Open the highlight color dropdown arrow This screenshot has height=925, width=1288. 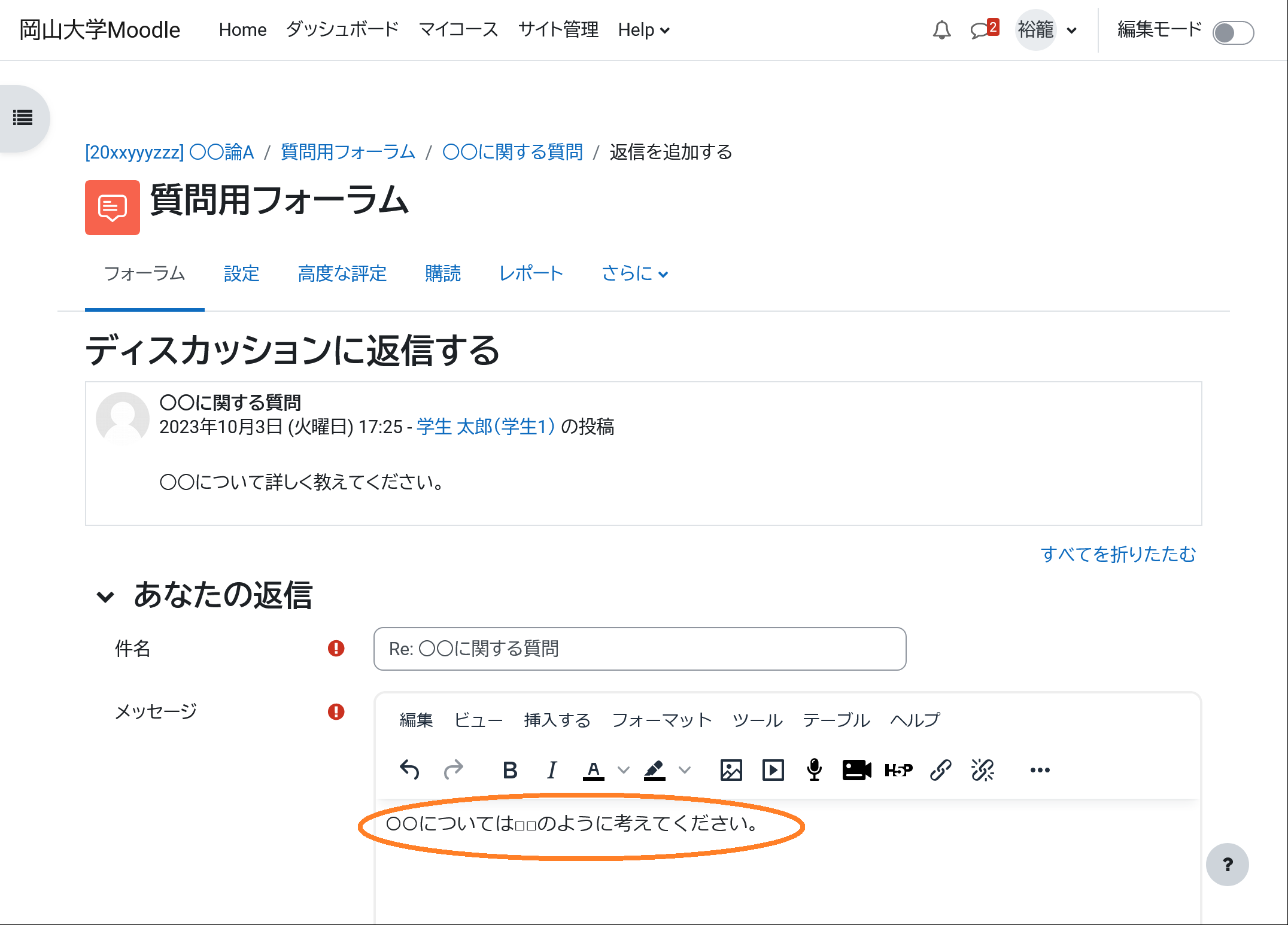tap(685, 770)
